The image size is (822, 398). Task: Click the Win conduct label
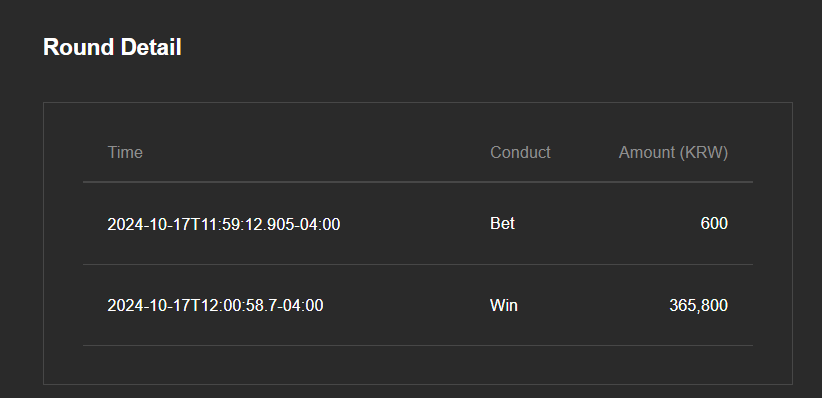[x=504, y=305]
